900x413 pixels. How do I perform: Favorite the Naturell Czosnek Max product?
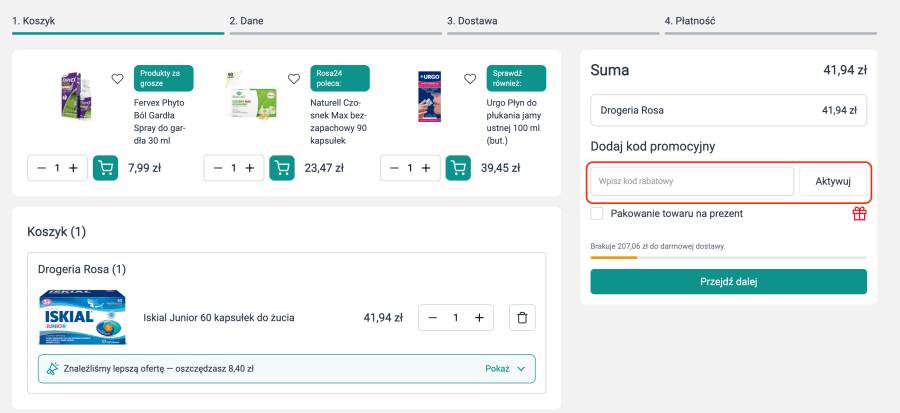[294, 79]
